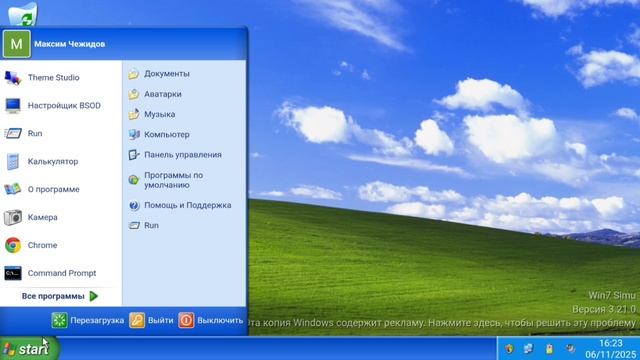Click the network tray icon
This screenshot has height=360, width=640.
click(x=529, y=349)
